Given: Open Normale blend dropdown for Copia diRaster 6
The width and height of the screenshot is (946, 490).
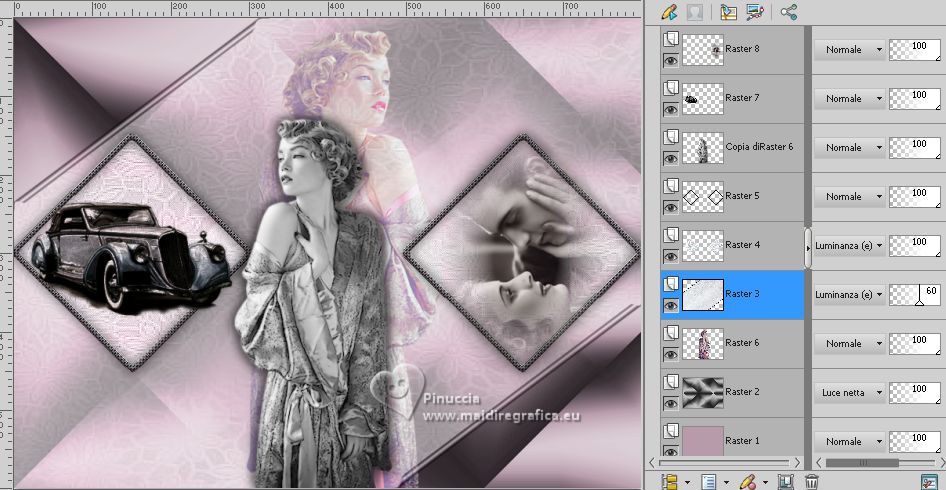Looking at the screenshot, I should pos(849,147).
